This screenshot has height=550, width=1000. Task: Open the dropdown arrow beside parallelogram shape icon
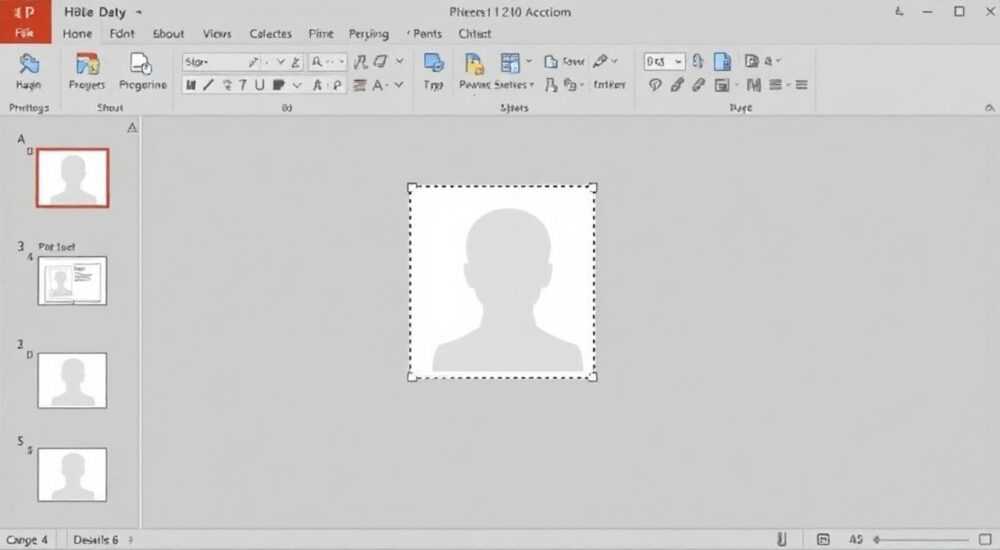click(400, 61)
